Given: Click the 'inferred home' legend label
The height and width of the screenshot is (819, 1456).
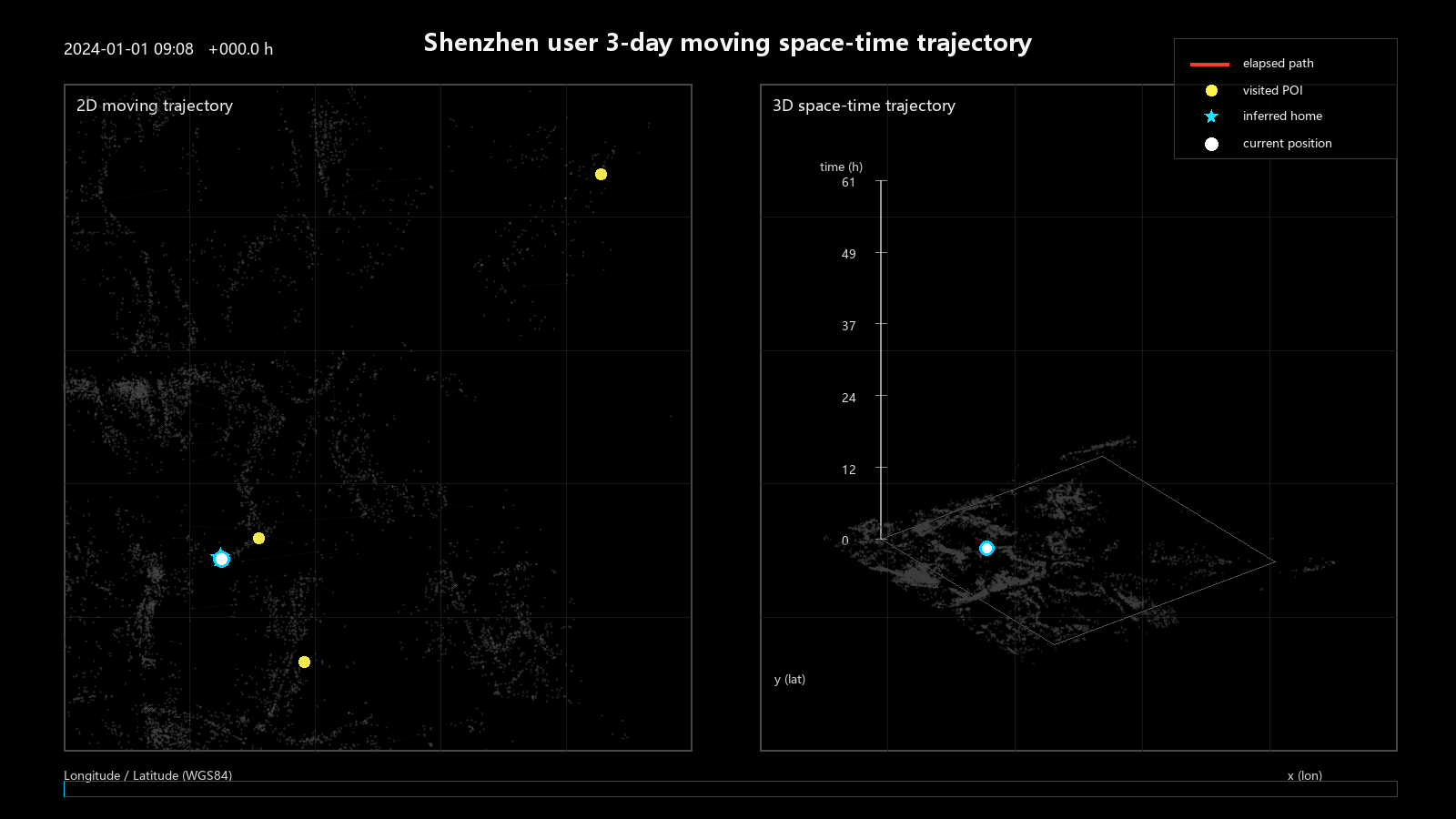Looking at the screenshot, I should [x=1282, y=116].
